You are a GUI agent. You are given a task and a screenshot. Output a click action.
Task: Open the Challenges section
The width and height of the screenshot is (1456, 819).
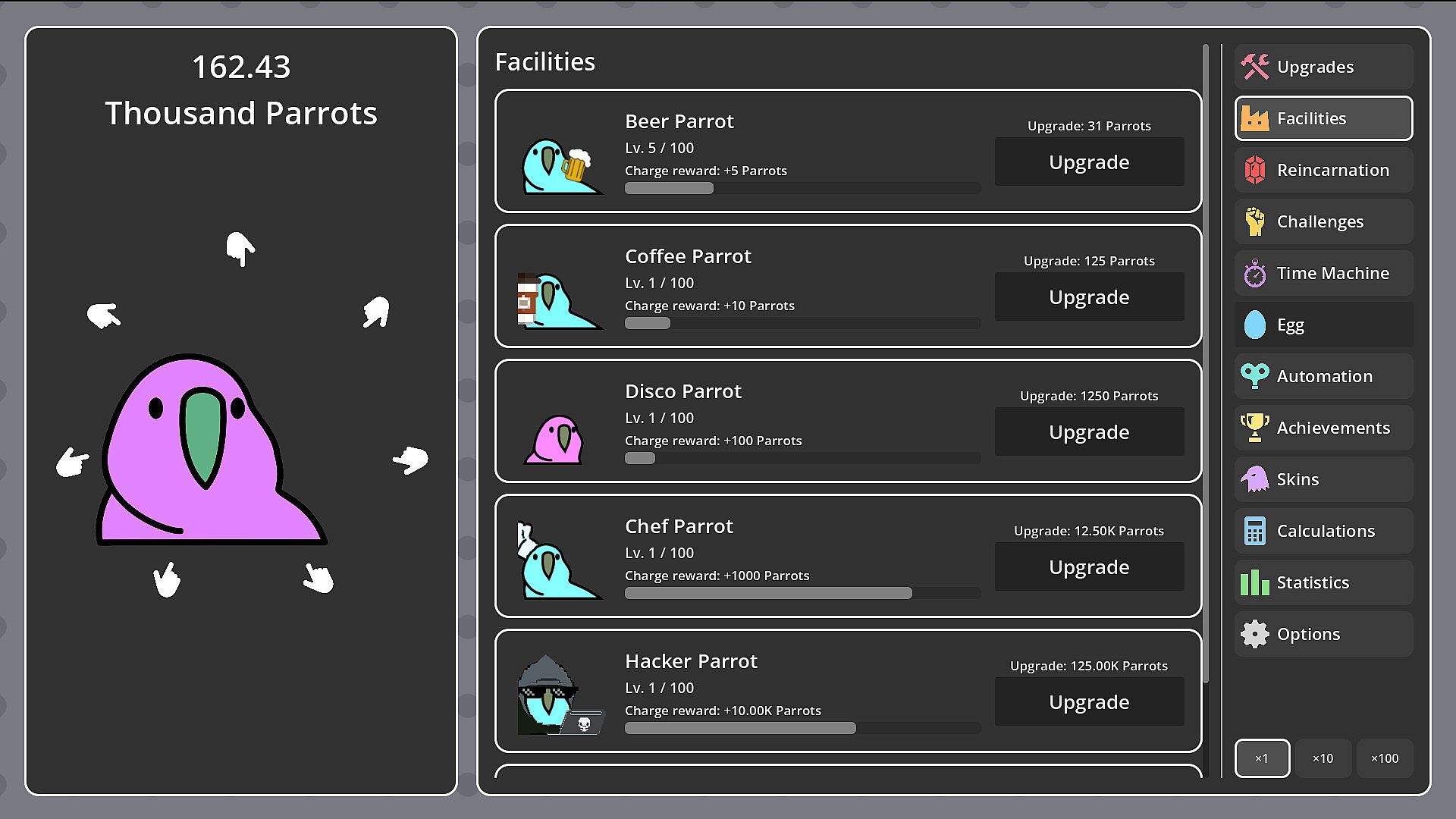click(x=1323, y=221)
